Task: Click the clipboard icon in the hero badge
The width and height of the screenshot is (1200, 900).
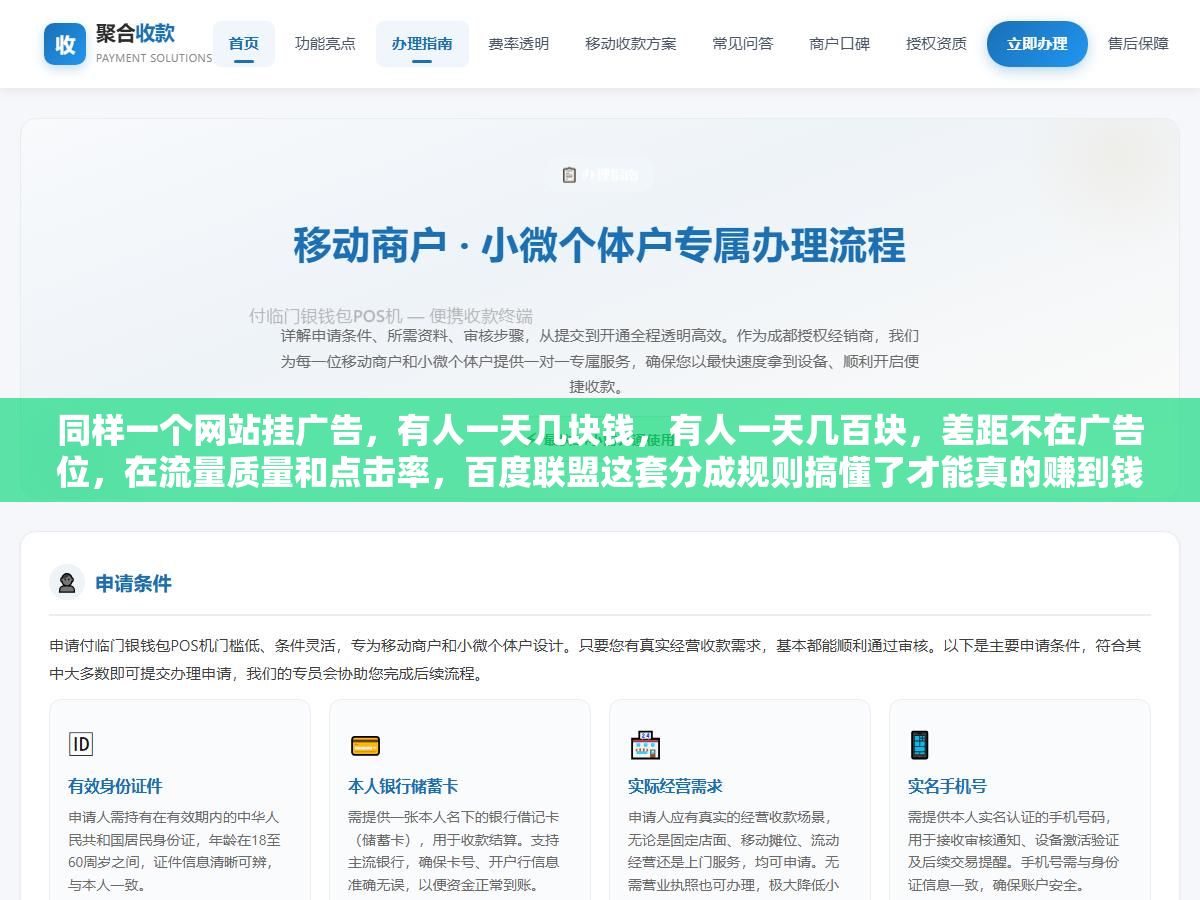Action: pos(569,175)
